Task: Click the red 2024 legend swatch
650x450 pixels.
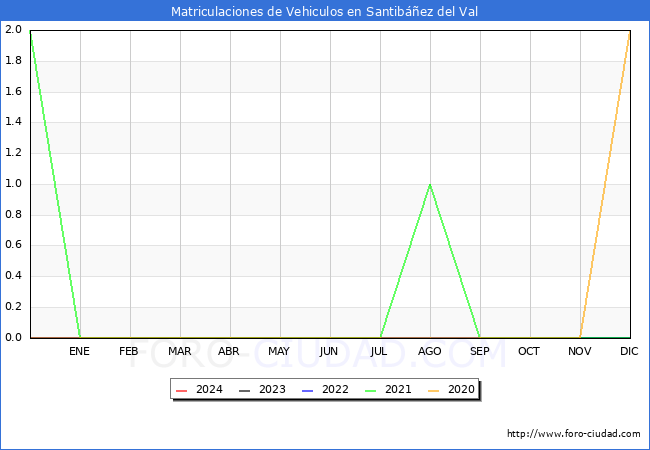Action: (182, 391)
